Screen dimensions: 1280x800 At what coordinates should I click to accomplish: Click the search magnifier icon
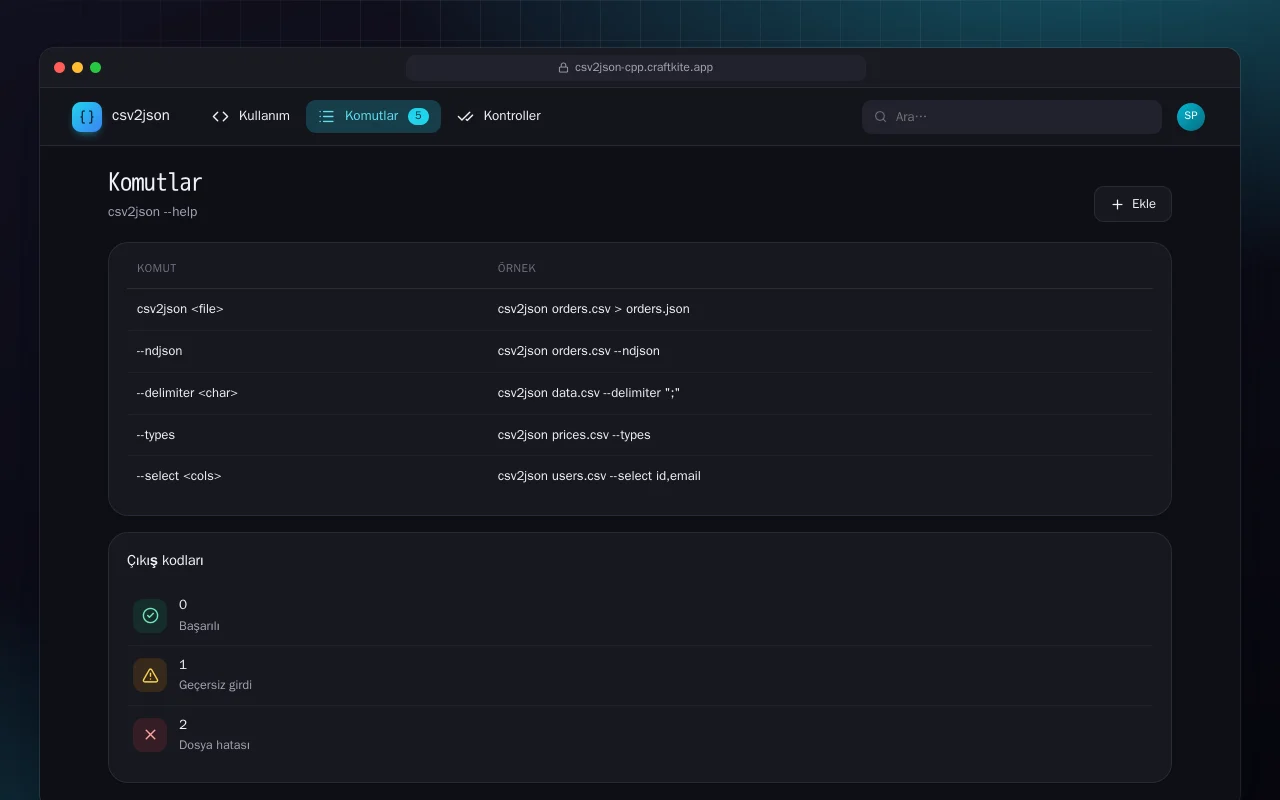(x=881, y=117)
